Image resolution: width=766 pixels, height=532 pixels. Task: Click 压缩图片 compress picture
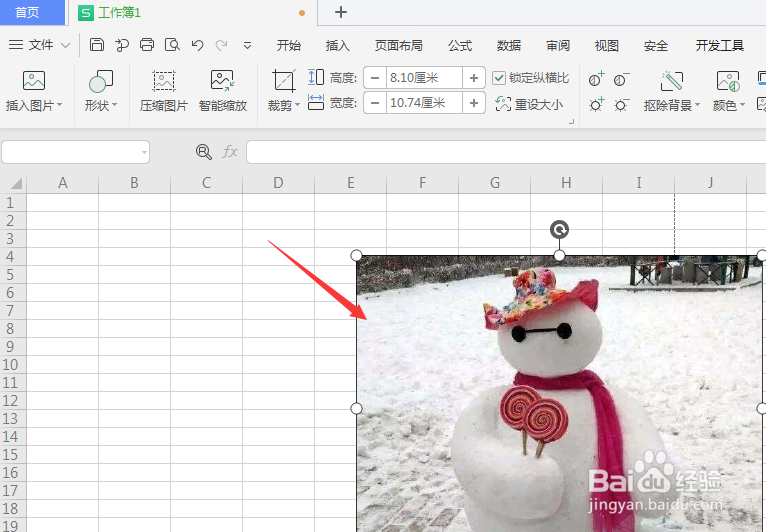click(164, 91)
